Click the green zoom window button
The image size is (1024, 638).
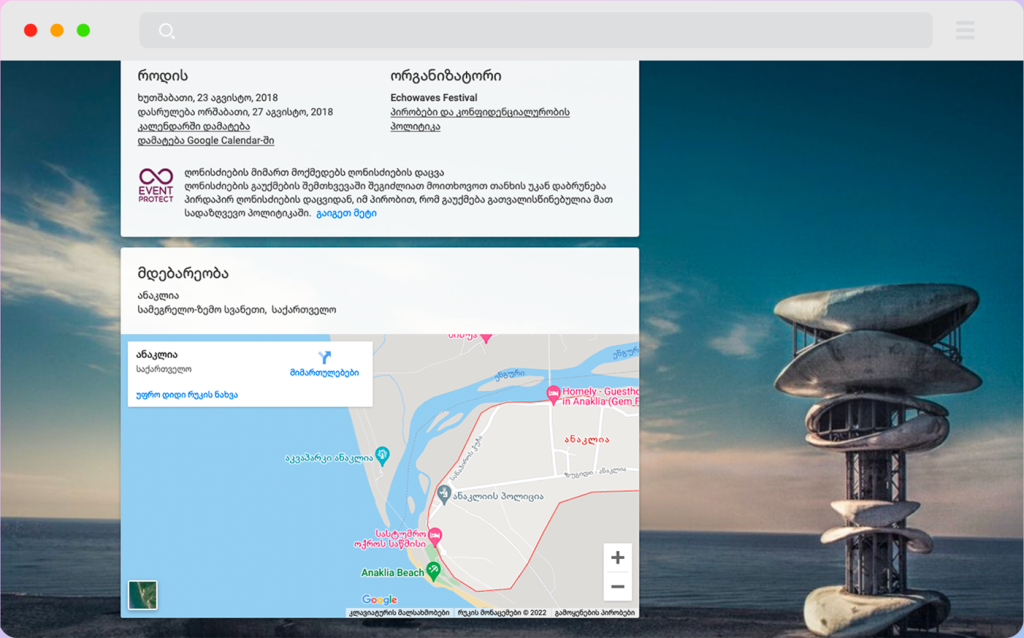pyautogui.click(x=84, y=30)
